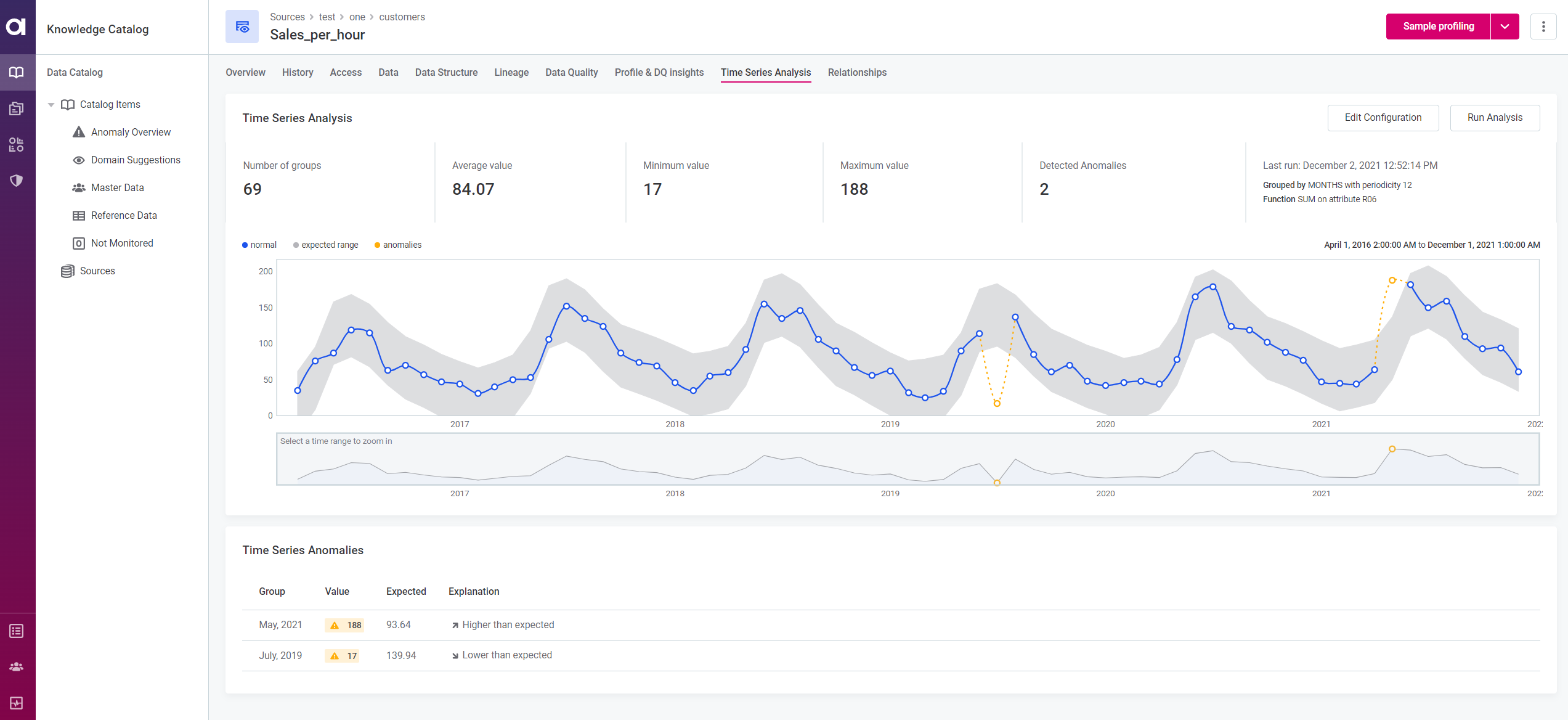The width and height of the screenshot is (1568, 720).
Task: Open Anomaly Overview in the catalog tree
Action: pos(131,132)
